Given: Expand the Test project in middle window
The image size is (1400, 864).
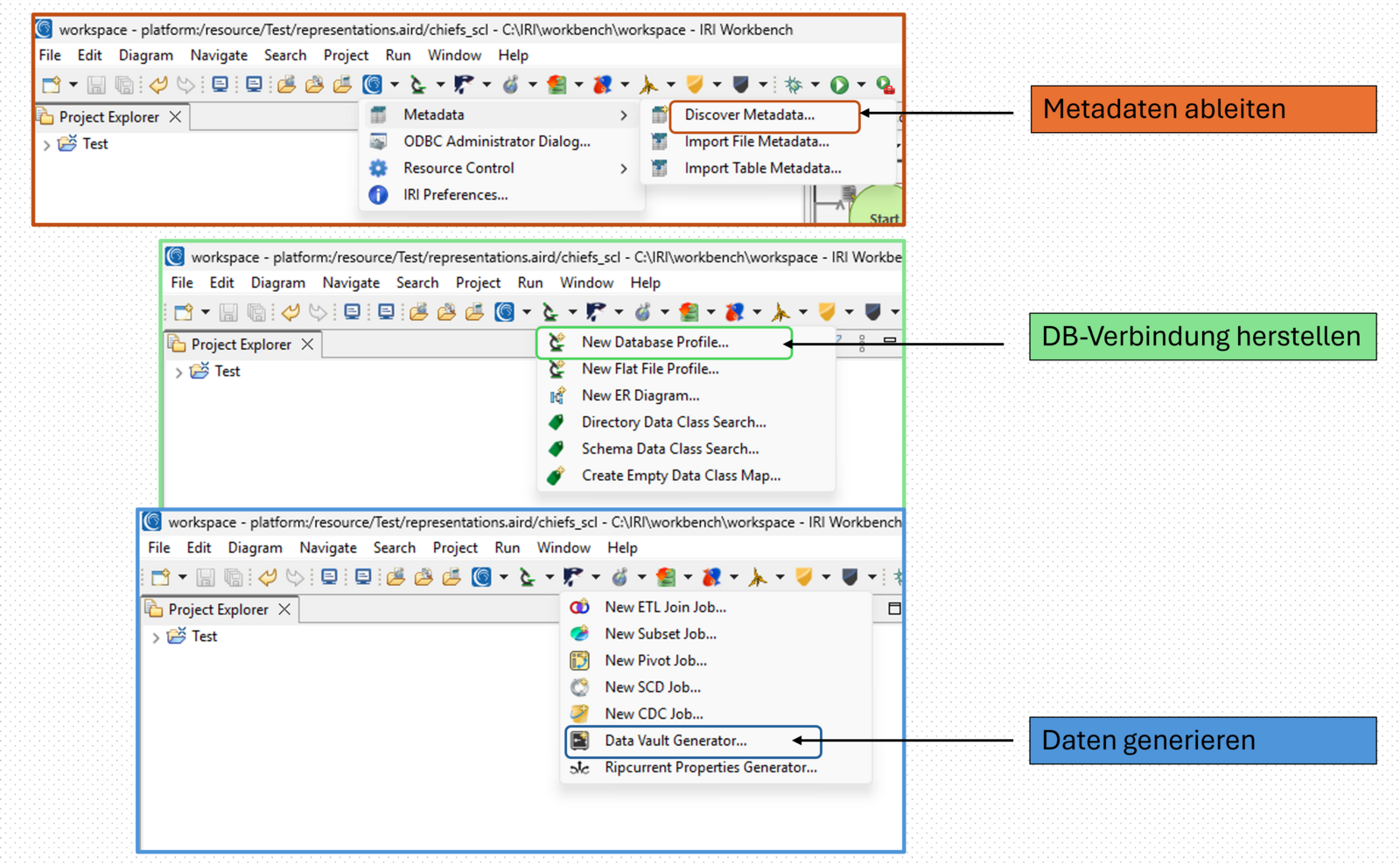Looking at the screenshot, I should coord(178,373).
